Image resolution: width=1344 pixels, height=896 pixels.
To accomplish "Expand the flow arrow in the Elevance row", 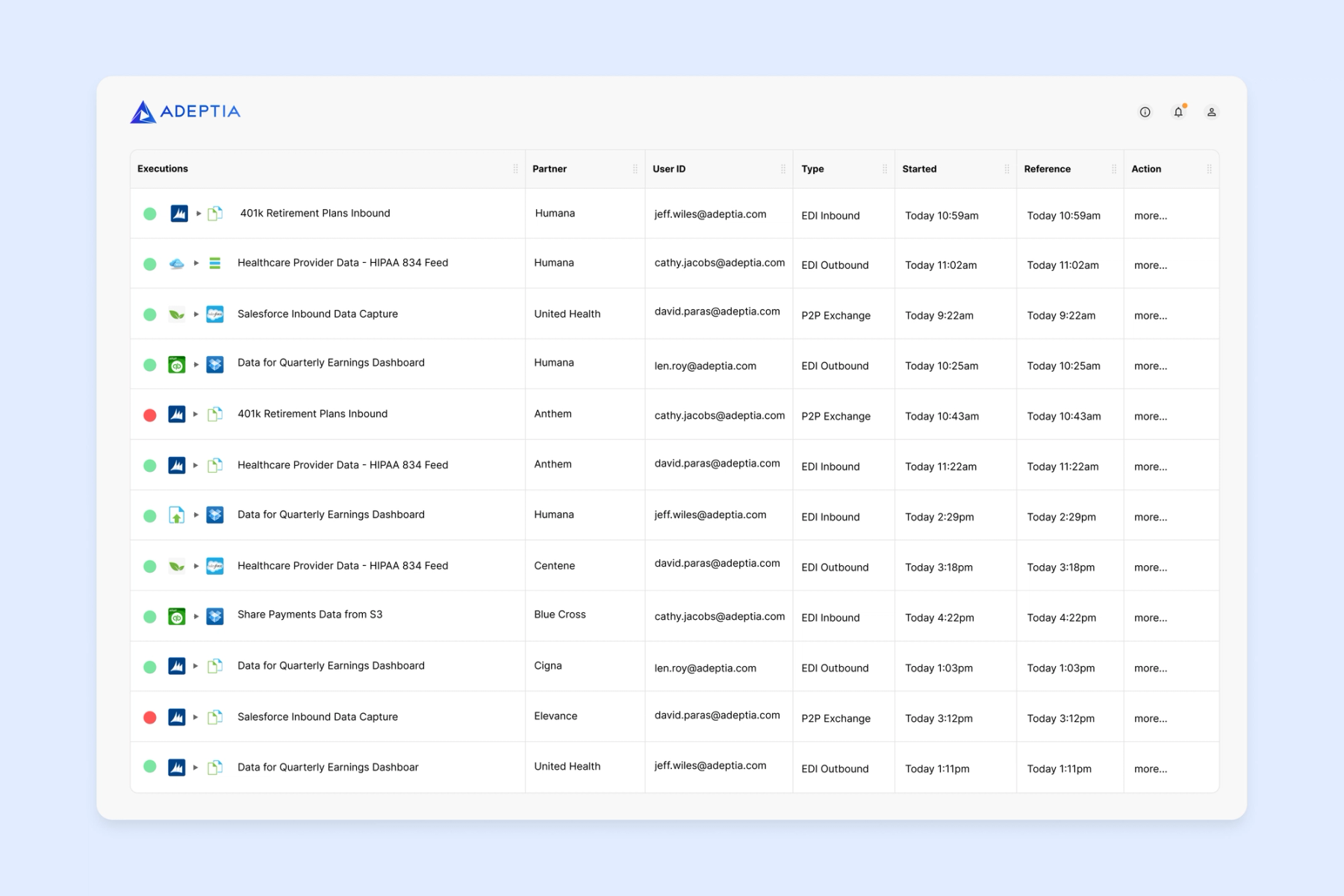I will [196, 717].
